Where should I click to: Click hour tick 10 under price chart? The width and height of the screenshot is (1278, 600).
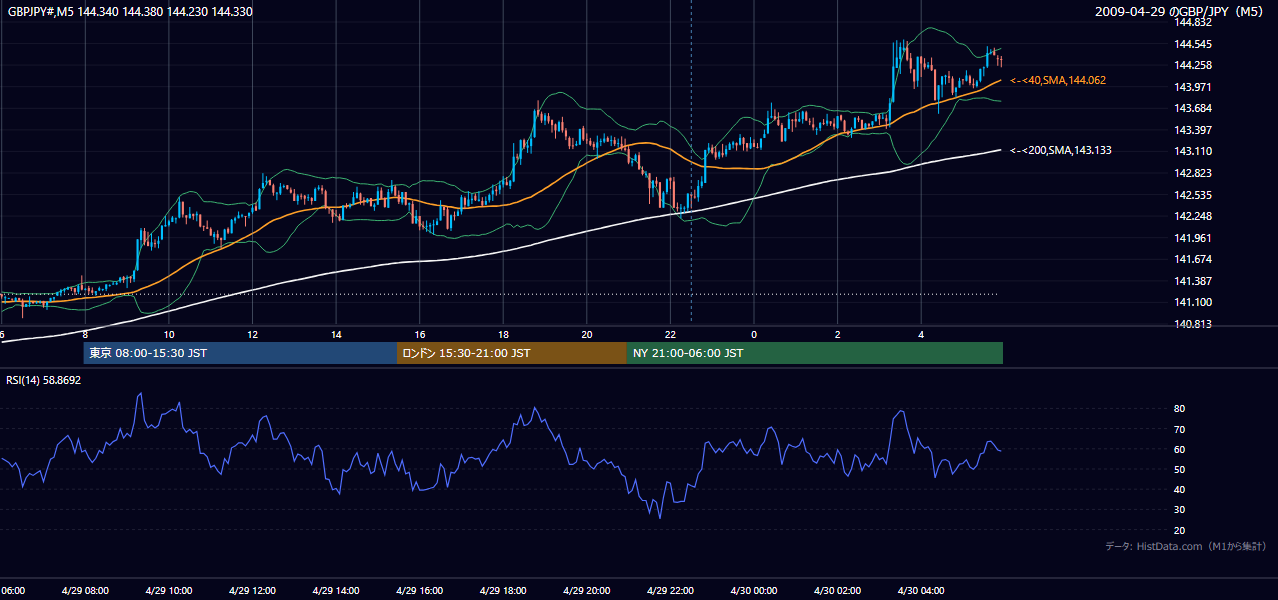[x=169, y=334]
